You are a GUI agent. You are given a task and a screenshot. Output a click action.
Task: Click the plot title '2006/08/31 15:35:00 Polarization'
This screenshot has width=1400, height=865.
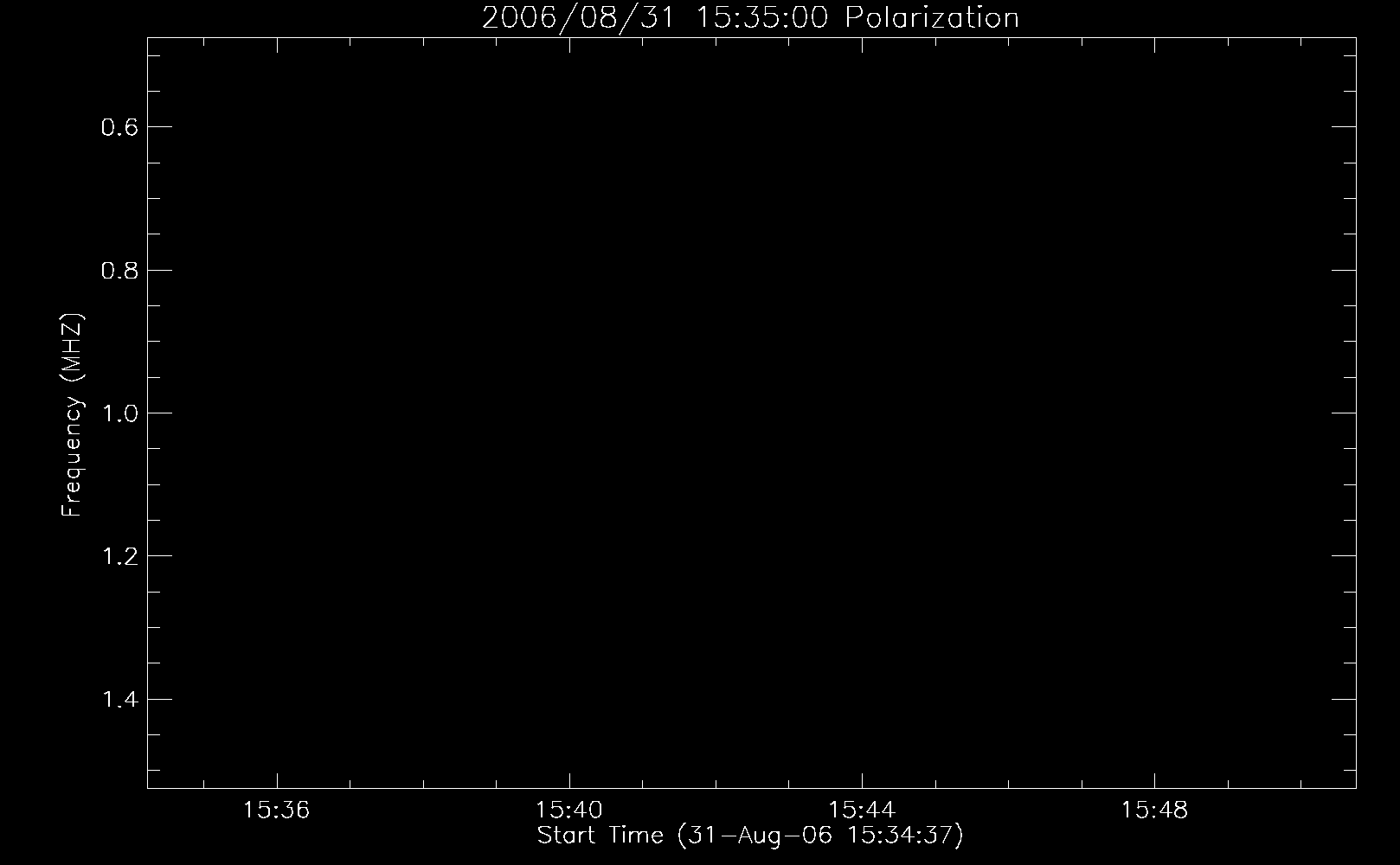pyautogui.click(x=750, y=18)
